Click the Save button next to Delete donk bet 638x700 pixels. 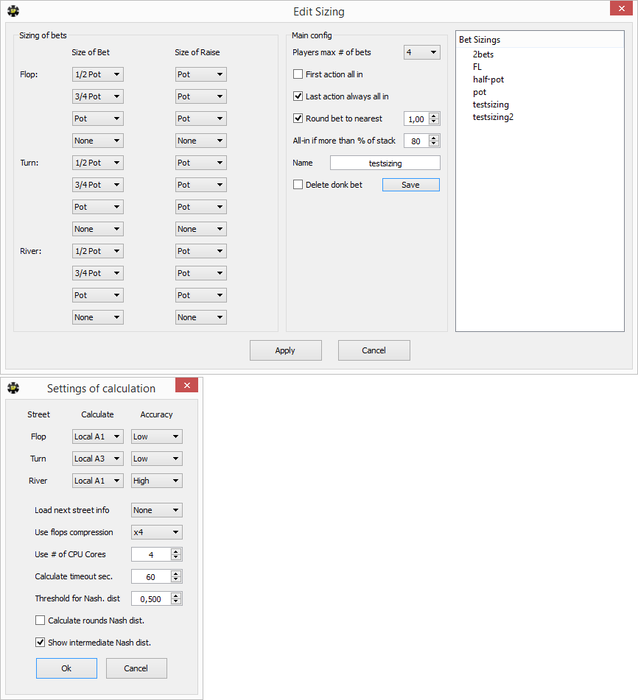pos(411,185)
